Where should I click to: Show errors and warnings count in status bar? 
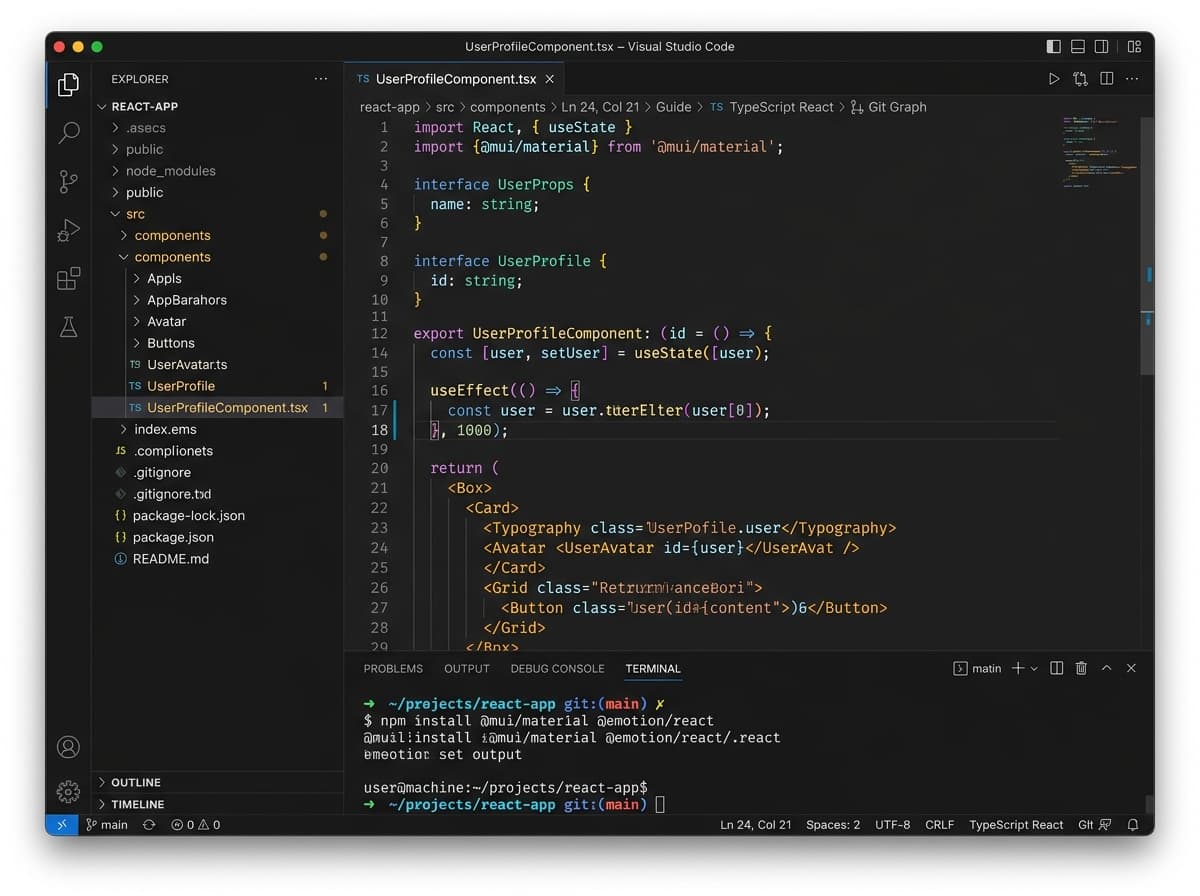tap(196, 825)
